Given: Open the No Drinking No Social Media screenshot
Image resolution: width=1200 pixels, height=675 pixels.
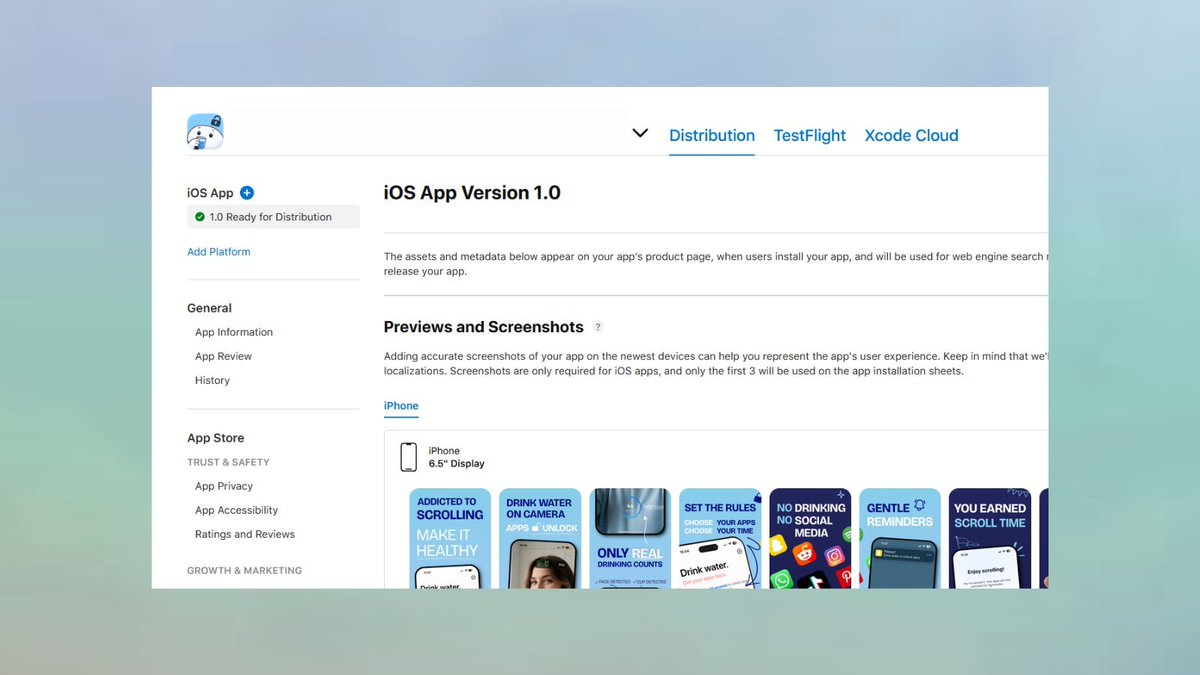Looking at the screenshot, I should click(x=810, y=538).
